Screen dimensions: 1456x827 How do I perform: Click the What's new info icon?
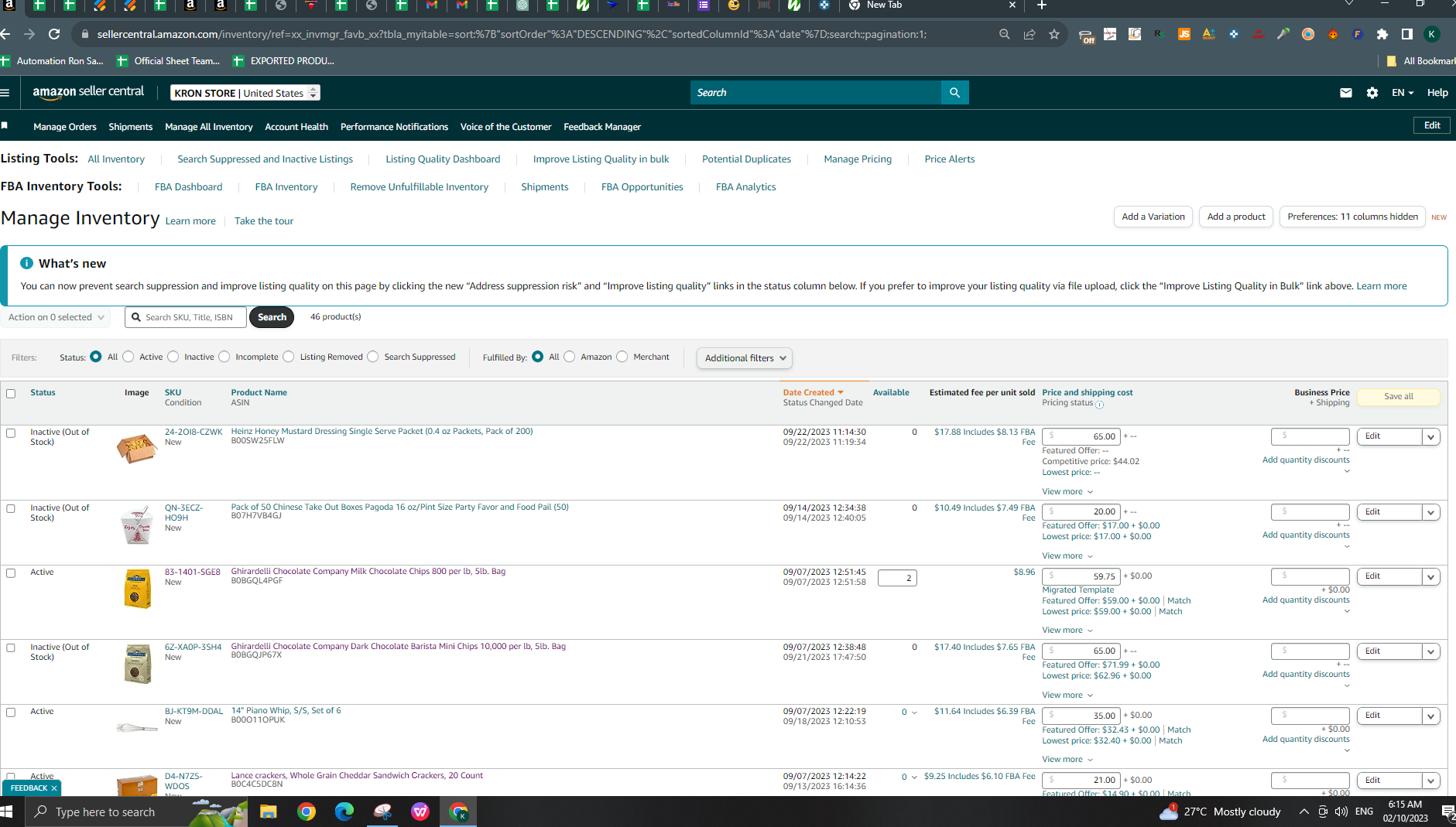click(26, 263)
